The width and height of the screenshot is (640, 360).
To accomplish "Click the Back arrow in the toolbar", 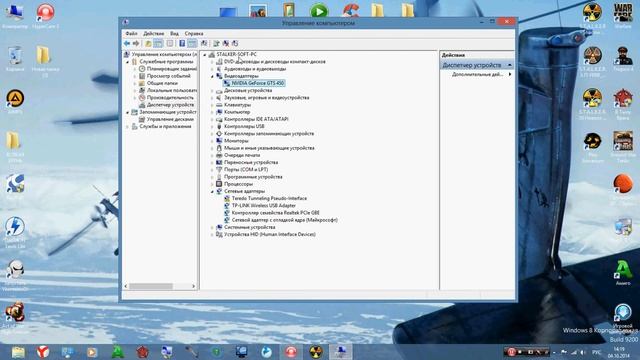I will click(x=127, y=43).
